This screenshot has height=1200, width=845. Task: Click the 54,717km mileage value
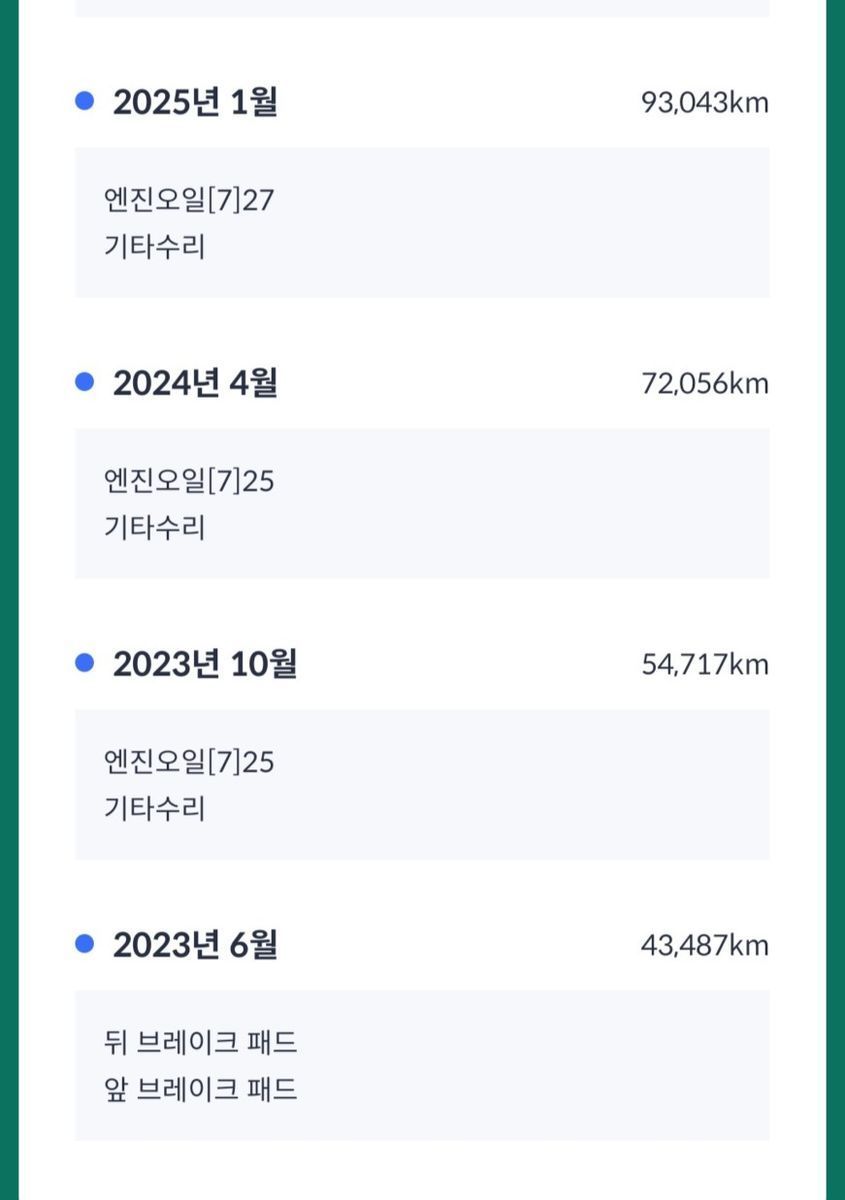tap(705, 664)
